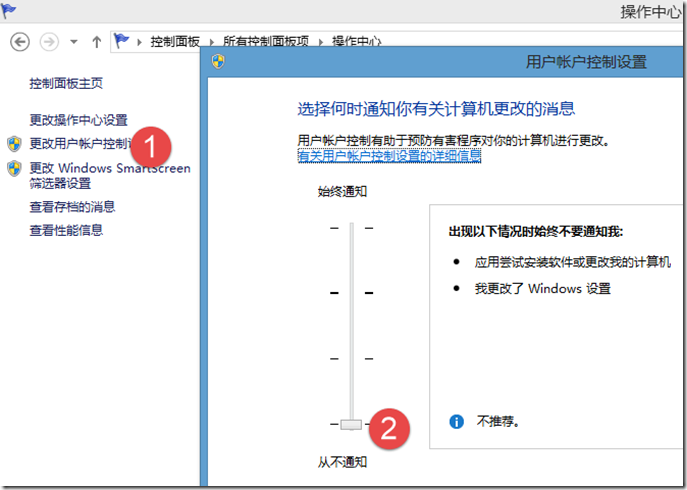
Task: Click the UAC shield icon in the dialog title bar
Action: click(x=218, y=61)
